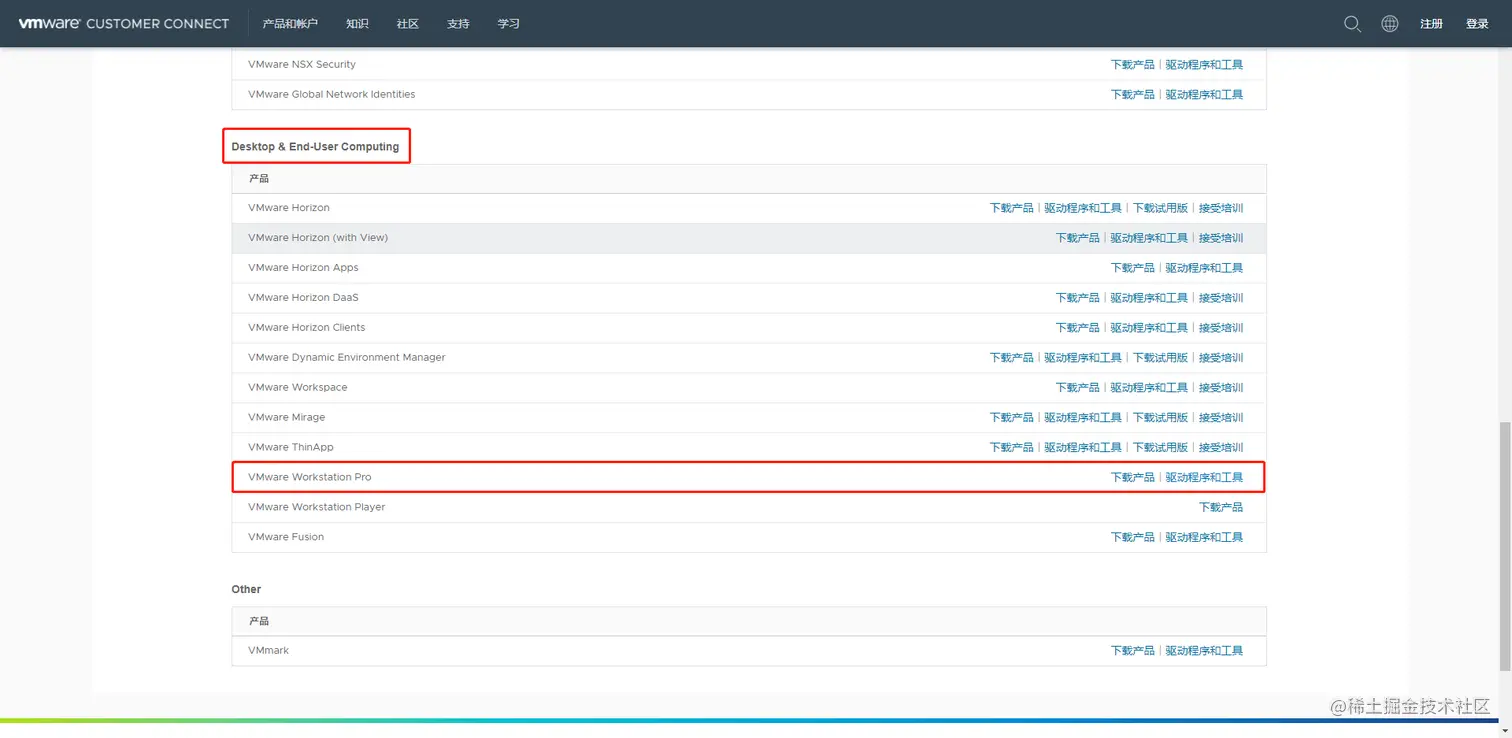This screenshot has height=738, width=1512.
Task: Click the Other section heading
Action: 246,590
